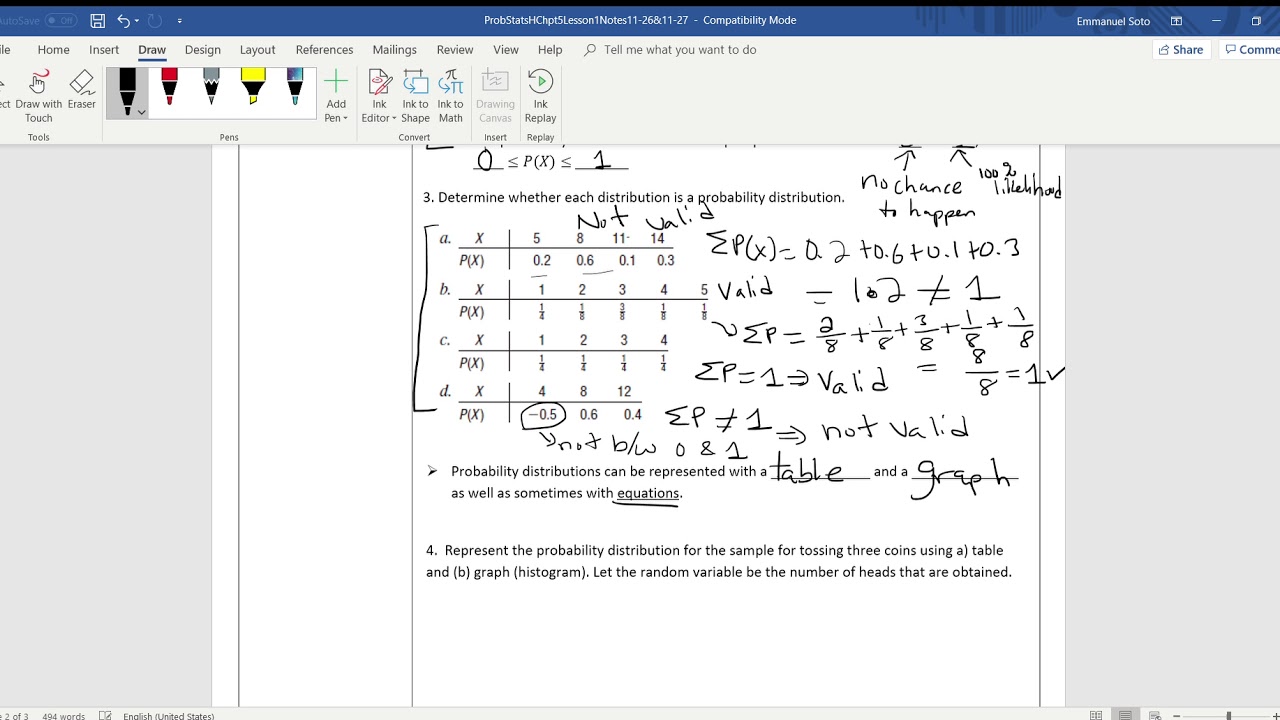Open the Review tab
Viewport: 1280px width, 720px height.
click(x=455, y=50)
